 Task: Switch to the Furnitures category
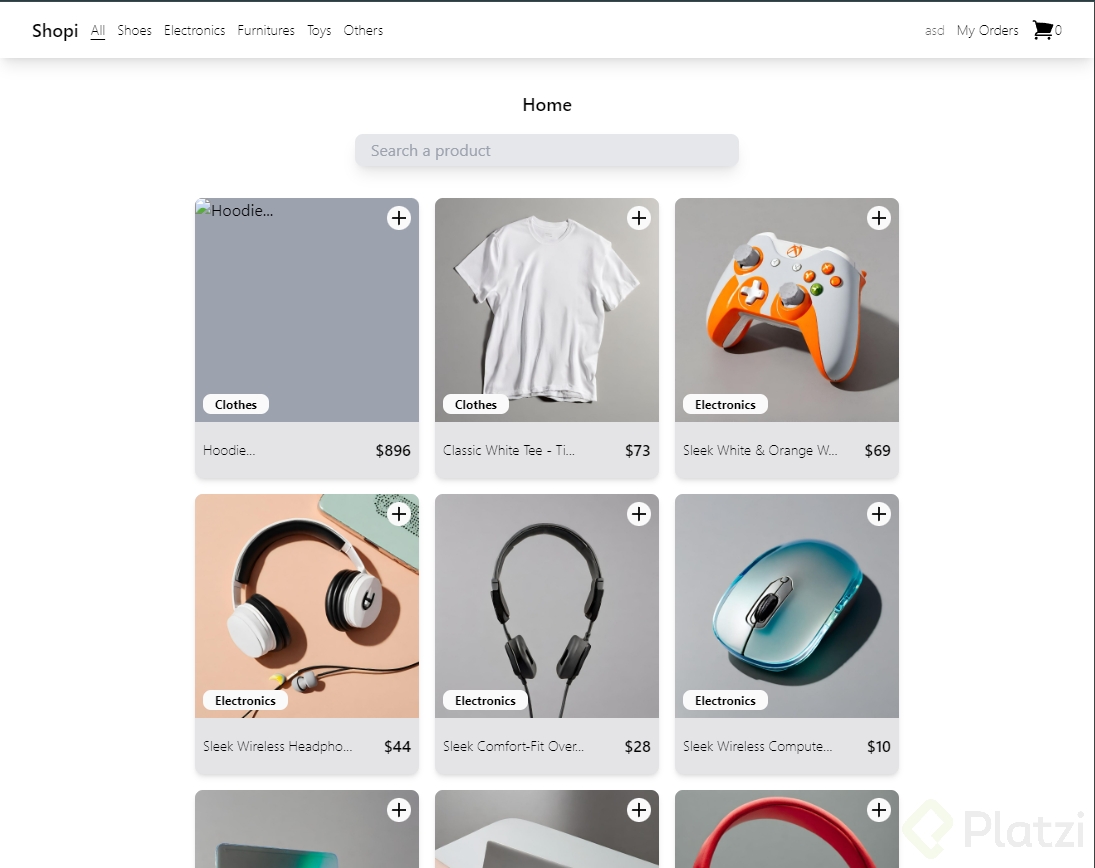pos(266,30)
